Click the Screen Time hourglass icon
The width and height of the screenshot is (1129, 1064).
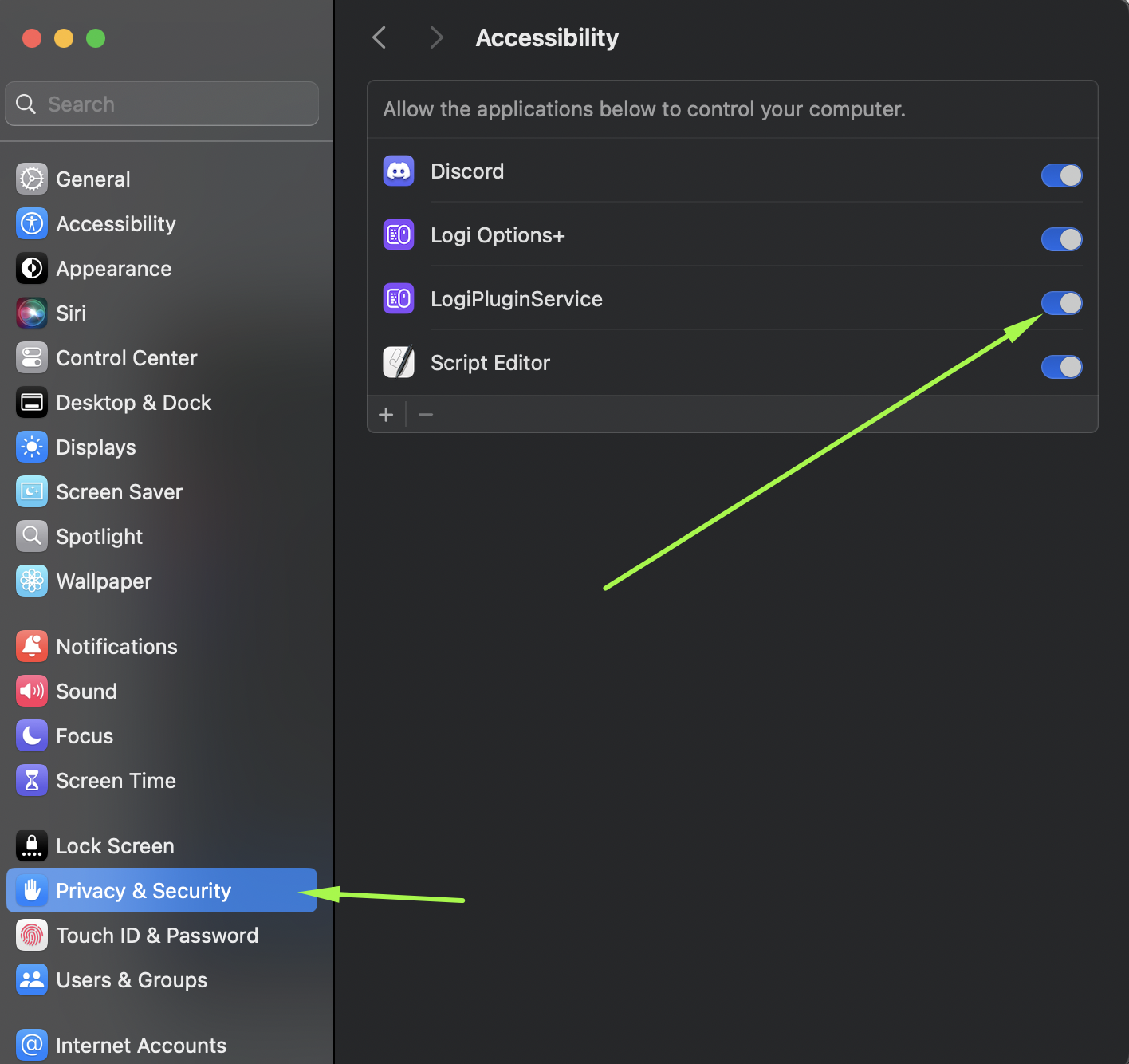pos(32,781)
